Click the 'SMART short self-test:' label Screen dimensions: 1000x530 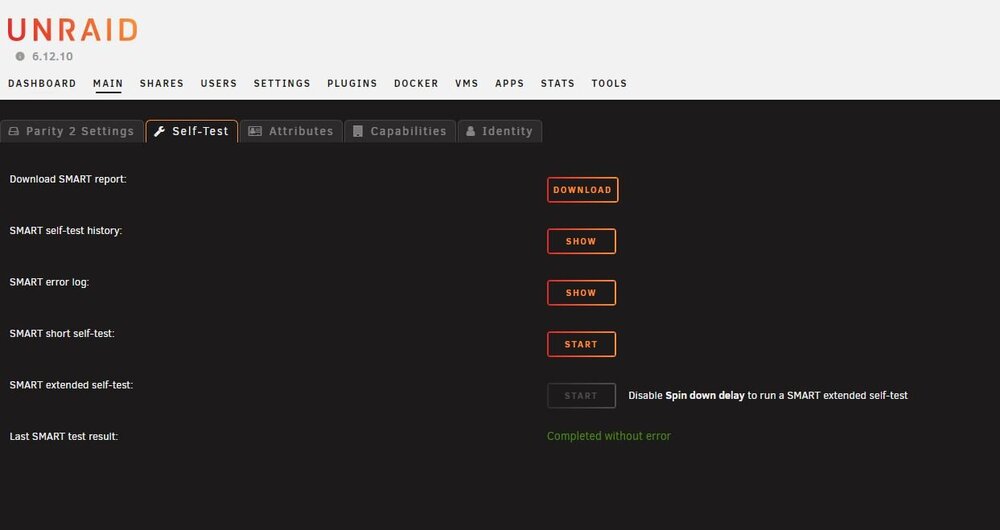tap(62, 333)
